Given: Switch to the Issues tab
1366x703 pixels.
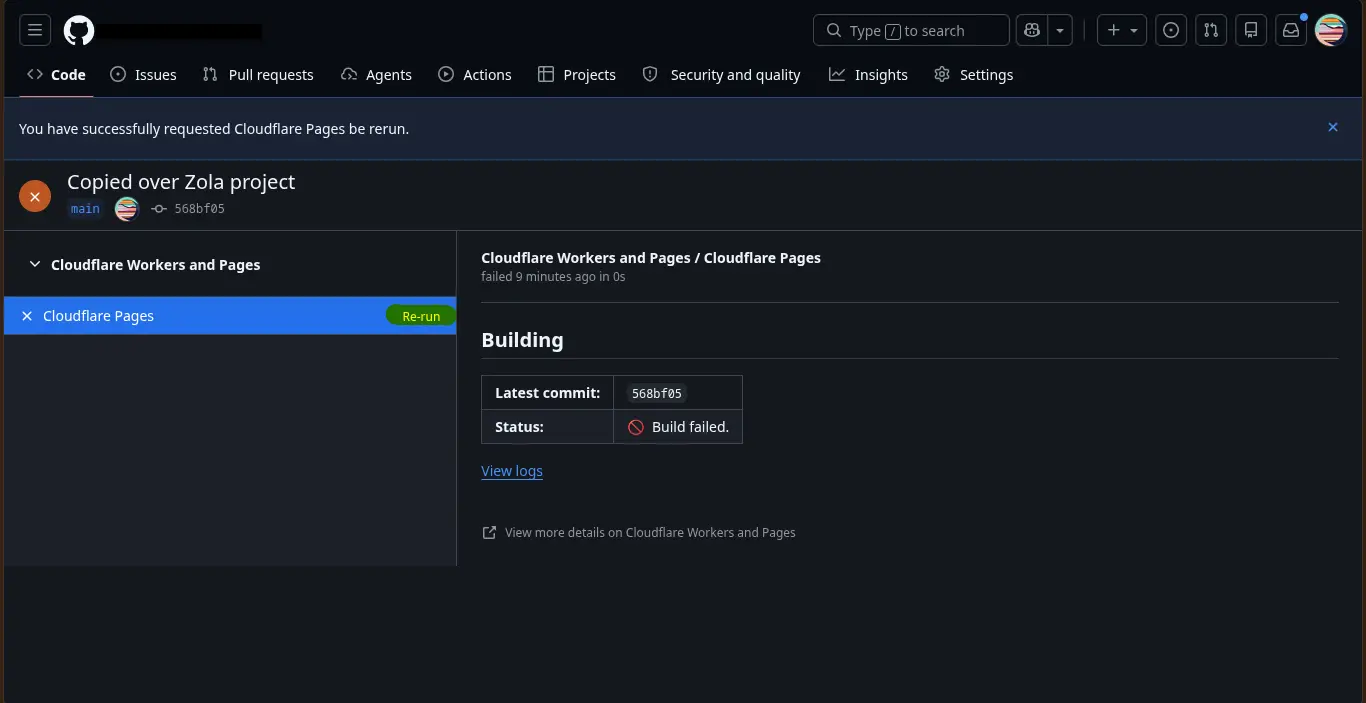Looking at the screenshot, I should (x=143, y=75).
